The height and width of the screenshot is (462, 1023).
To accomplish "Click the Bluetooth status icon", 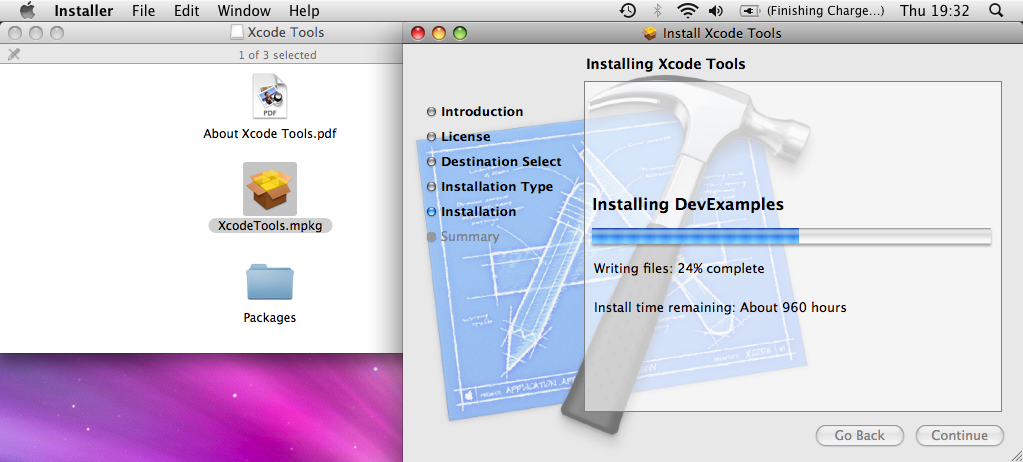I will (x=658, y=10).
